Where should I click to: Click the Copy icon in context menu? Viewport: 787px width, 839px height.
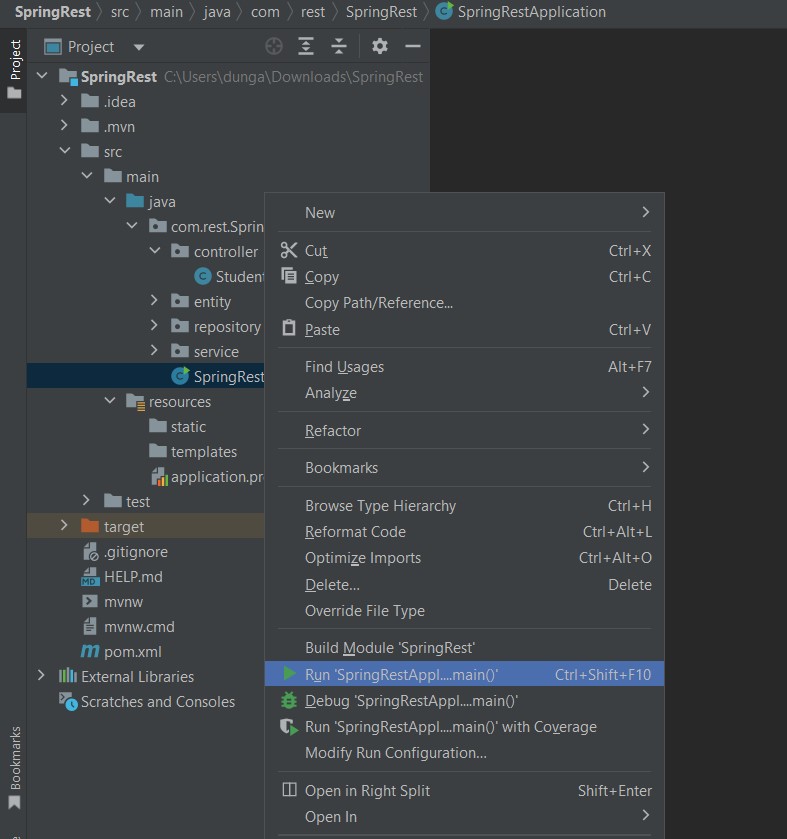(x=289, y=276)
